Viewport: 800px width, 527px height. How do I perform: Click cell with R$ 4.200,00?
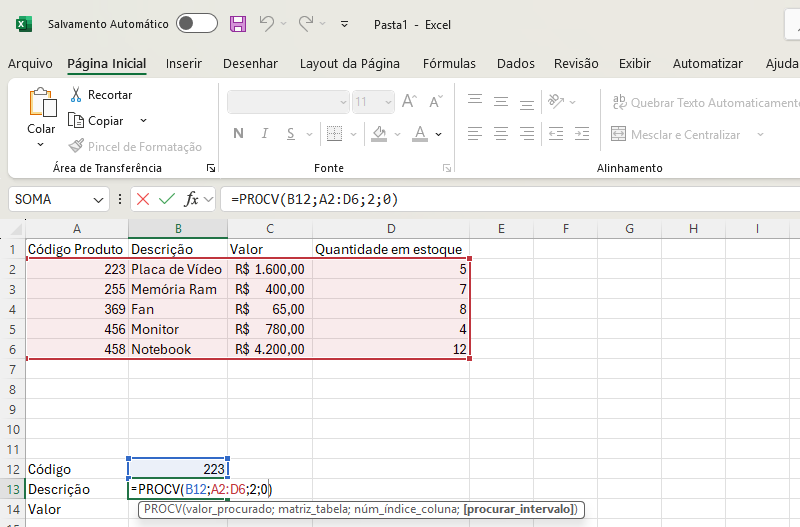(270, 349)
